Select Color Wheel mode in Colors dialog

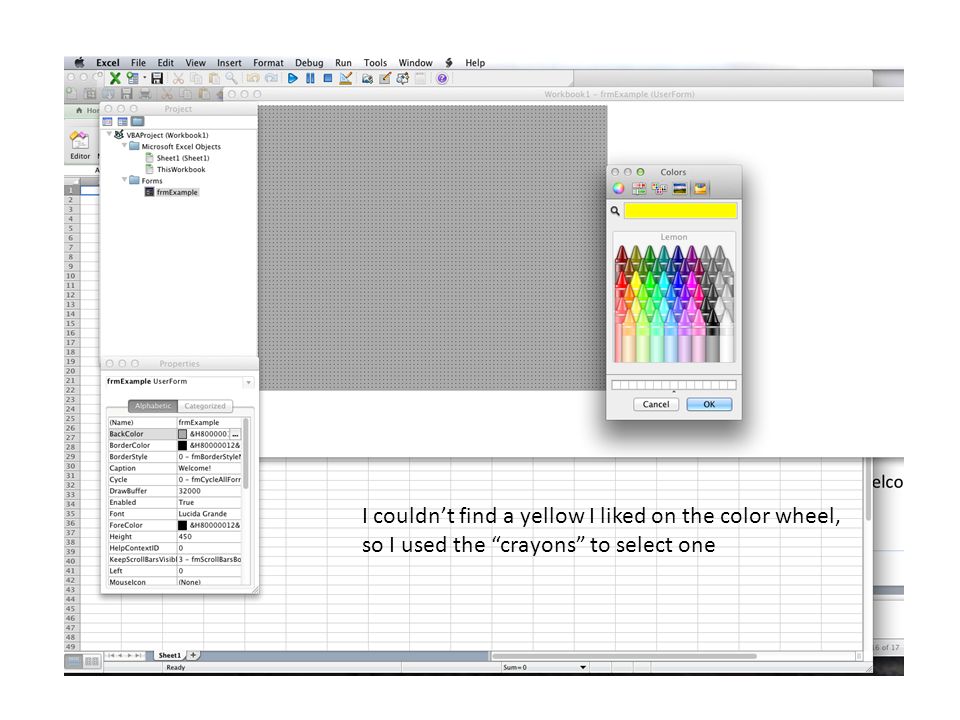coord(618,189)
